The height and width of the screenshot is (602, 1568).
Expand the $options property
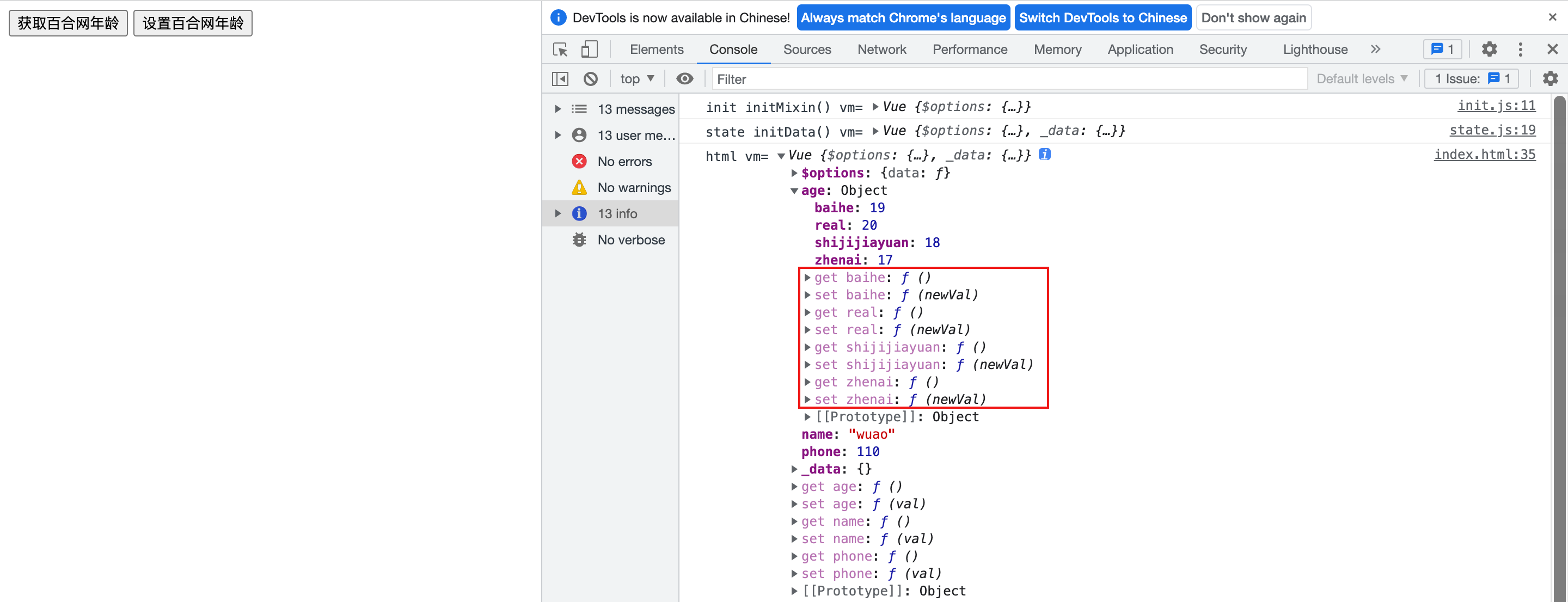point(794,174)
